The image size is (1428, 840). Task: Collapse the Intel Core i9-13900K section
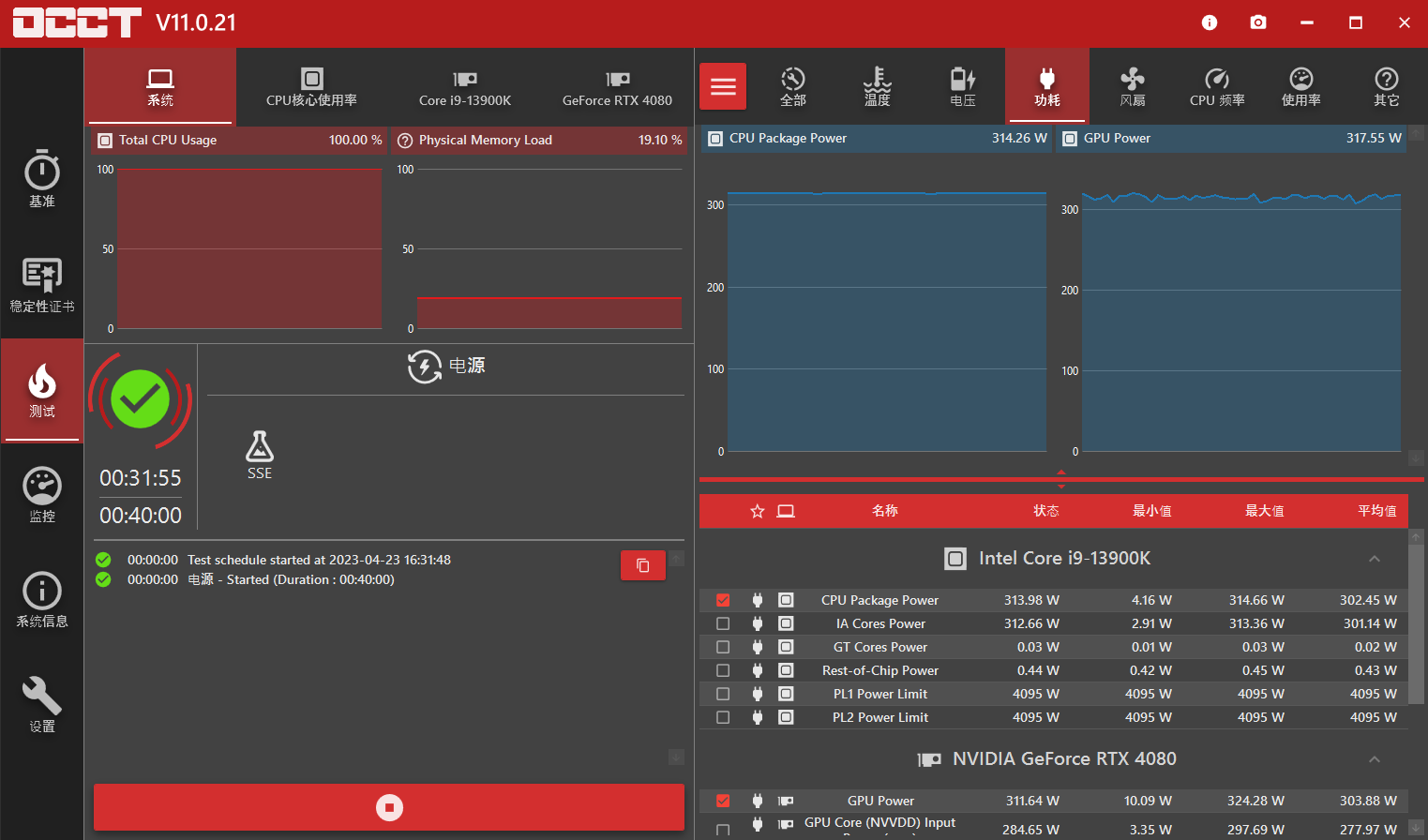(x=1375, y=558)
